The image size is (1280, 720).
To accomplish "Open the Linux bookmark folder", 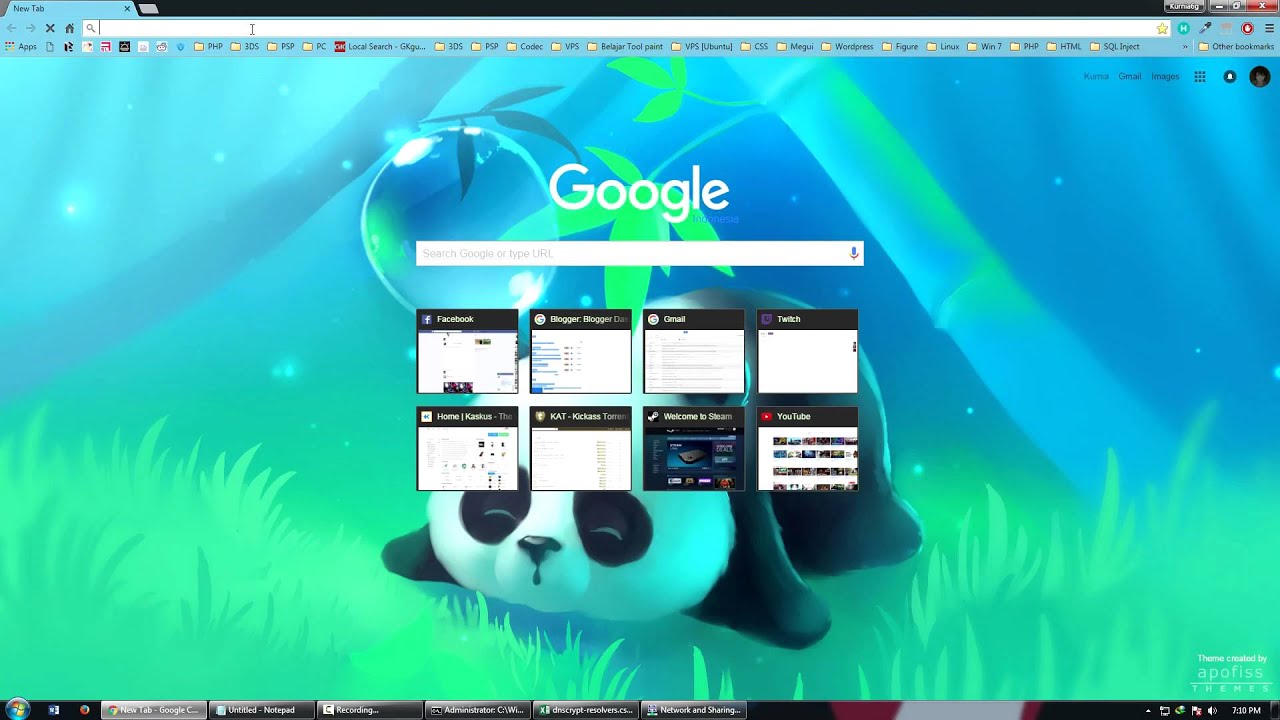I will (x=942, y=47).
